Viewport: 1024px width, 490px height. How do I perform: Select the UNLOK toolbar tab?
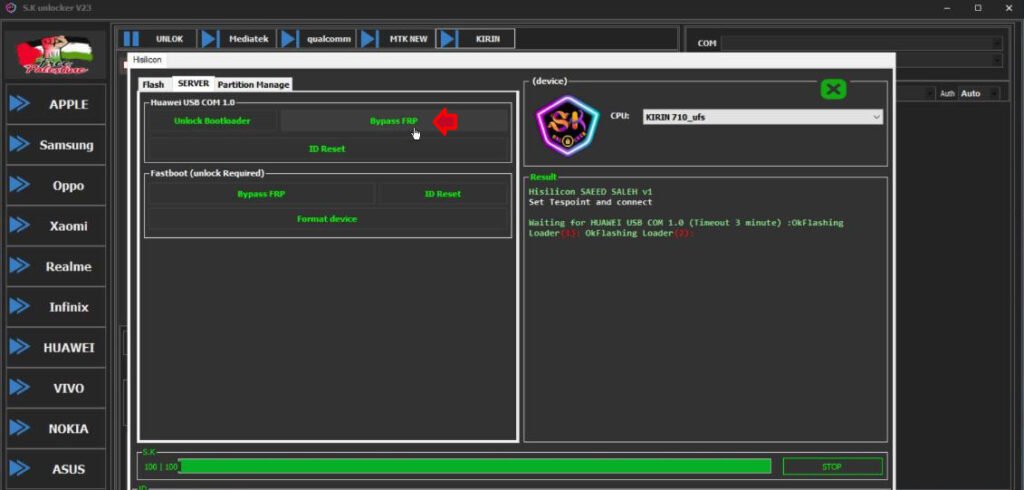(x=157, y=39)
